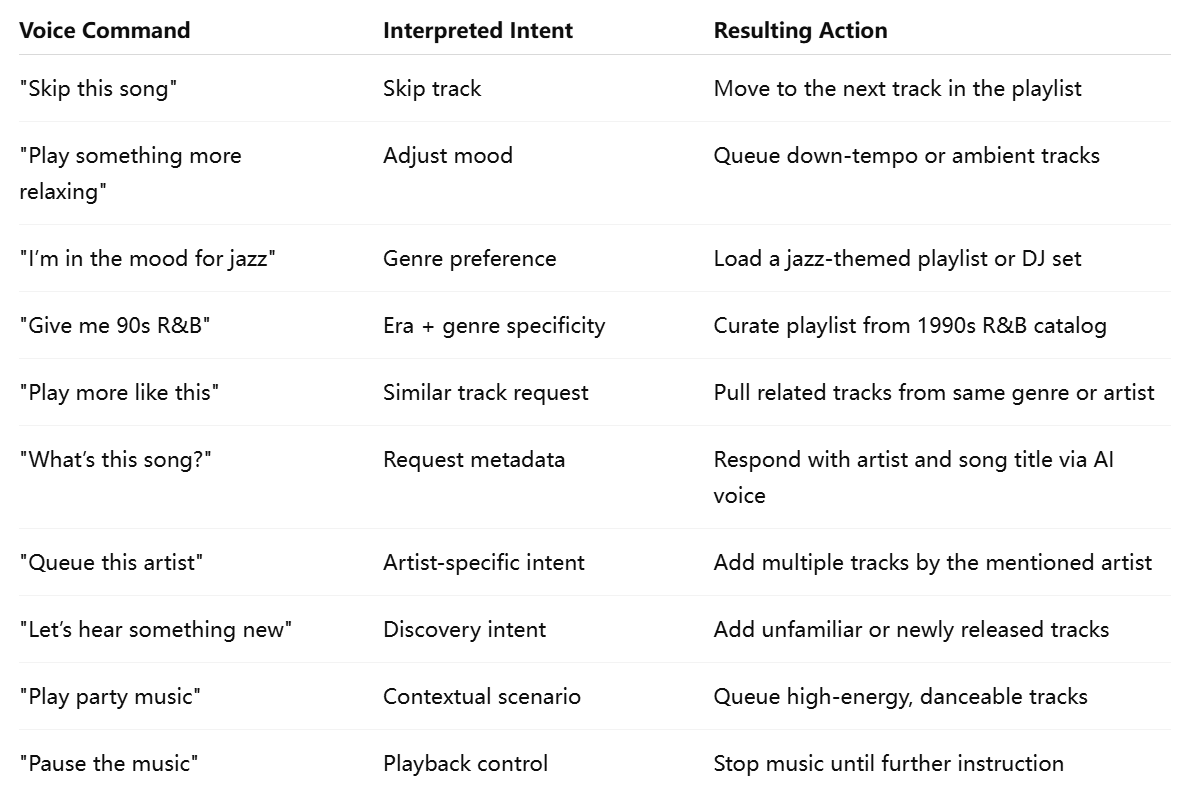
Task: Select "Queue high-energy, danceable tracks" text
Action: (900, 697)
